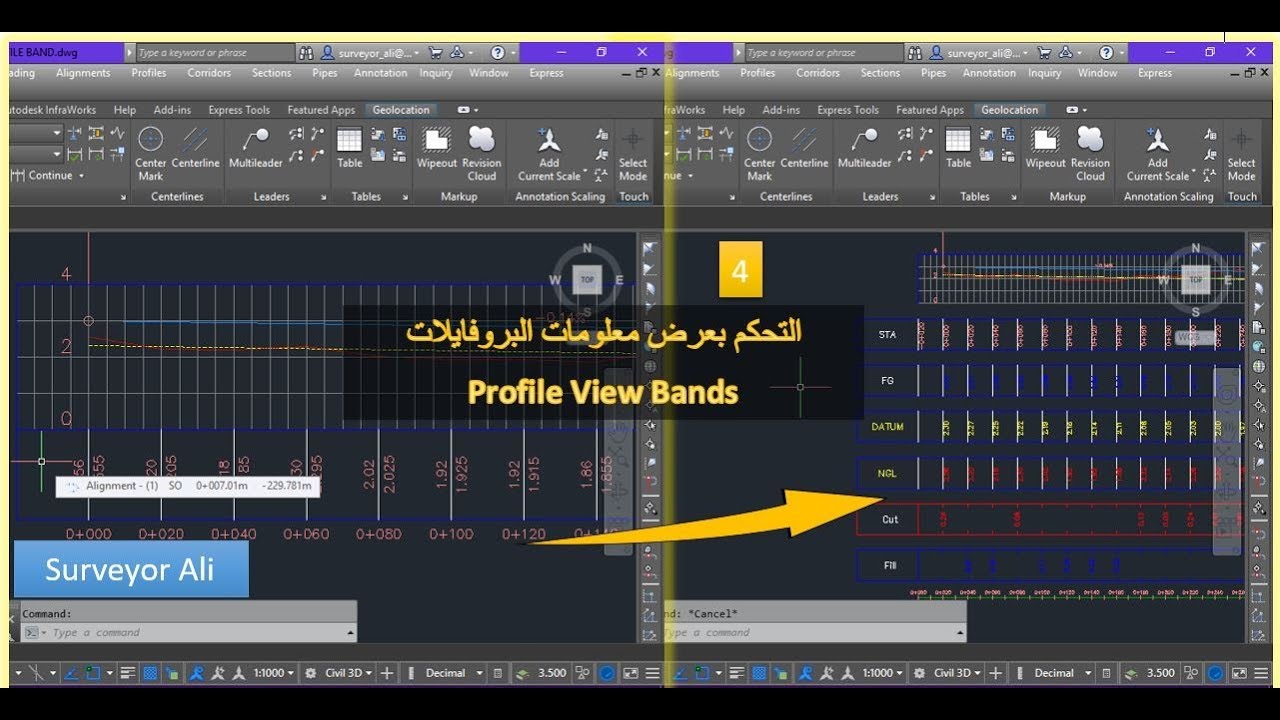Click Window menu in right window
The image size is (1280, 720).
point(1097,73)
